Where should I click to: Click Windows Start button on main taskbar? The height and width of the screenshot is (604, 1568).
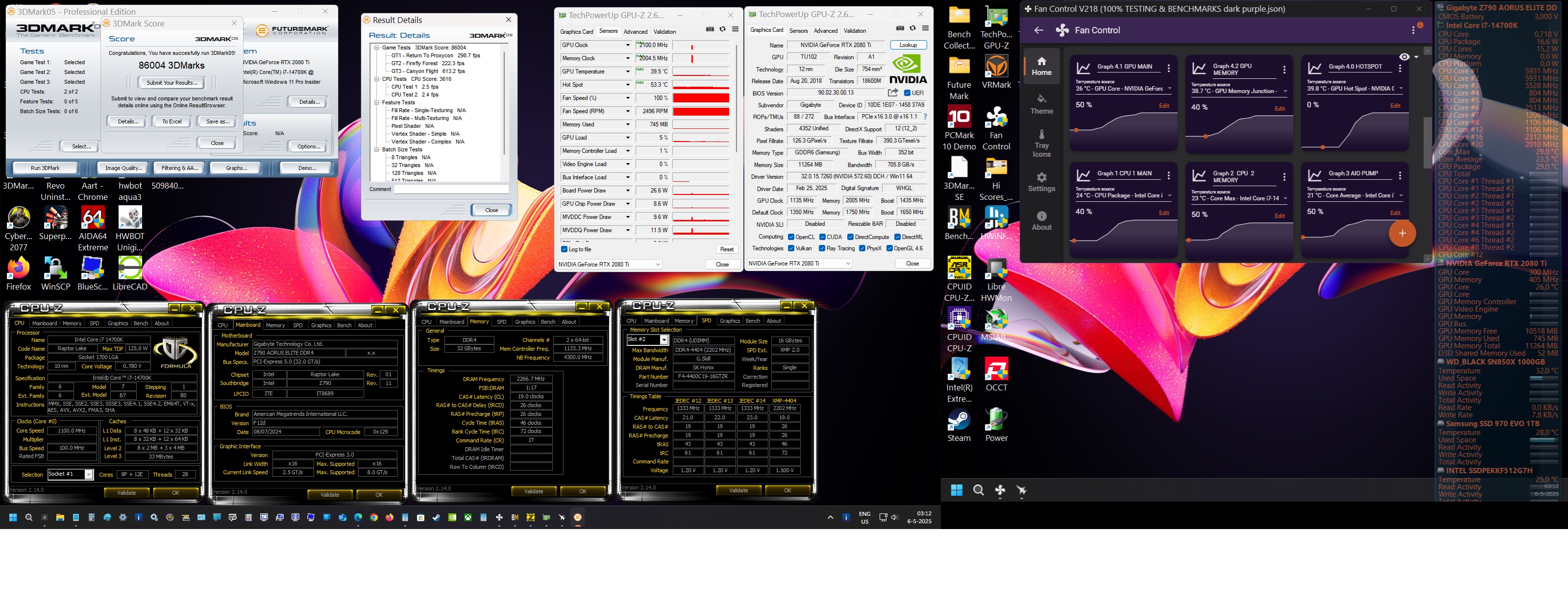[x=12, y=518]
